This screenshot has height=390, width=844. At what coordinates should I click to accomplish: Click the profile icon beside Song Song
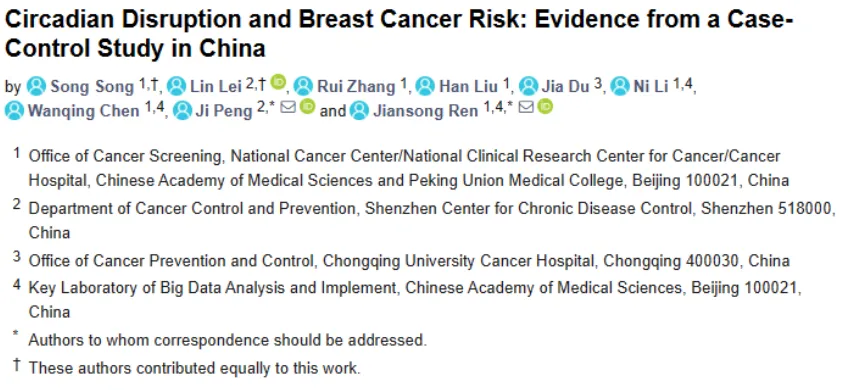[x=37, y=86]
